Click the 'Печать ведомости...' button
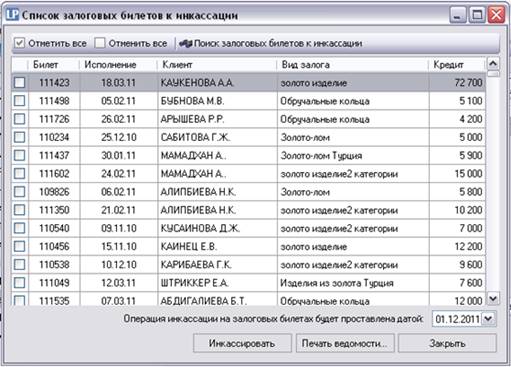 (345, 343)
